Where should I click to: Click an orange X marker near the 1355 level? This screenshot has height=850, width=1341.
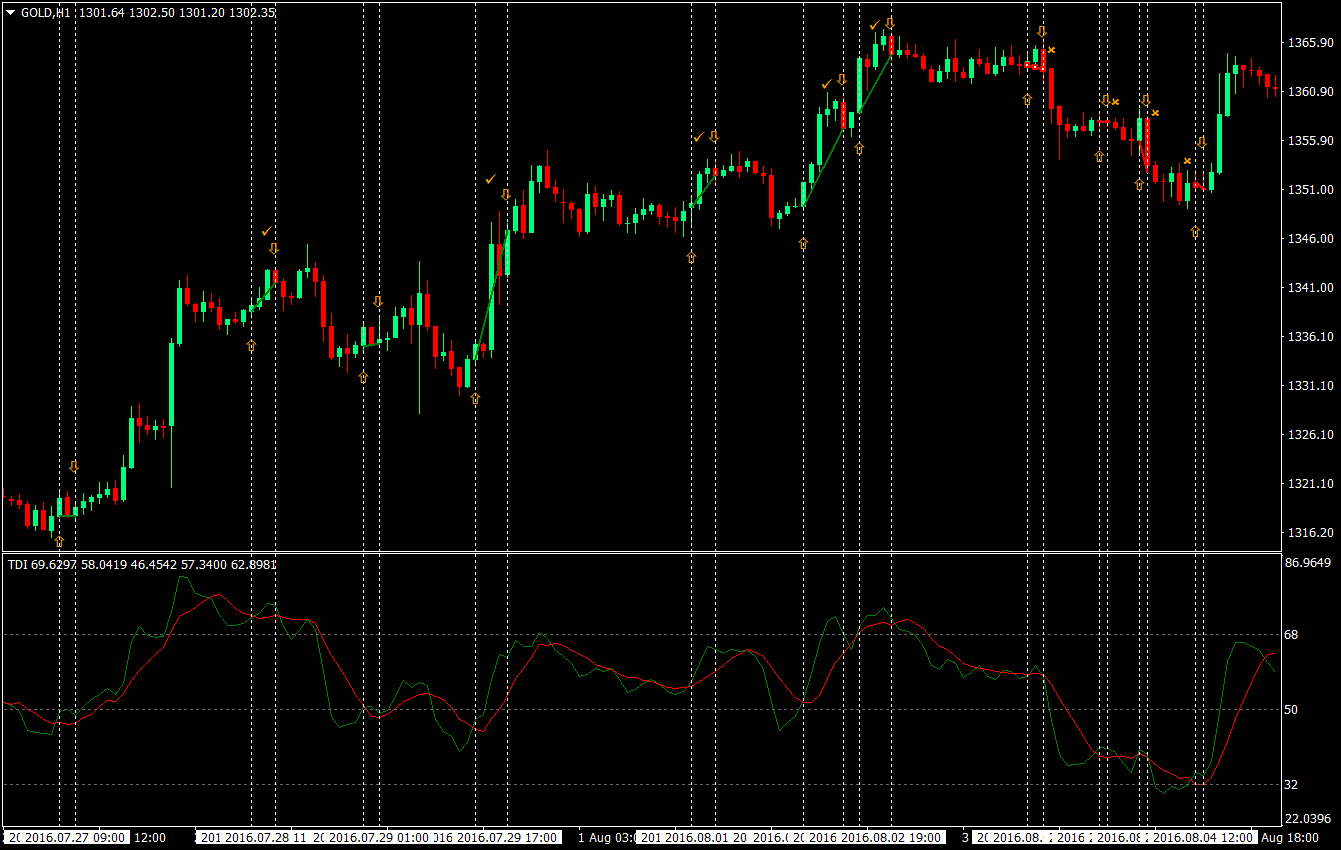pos(1116,102)
